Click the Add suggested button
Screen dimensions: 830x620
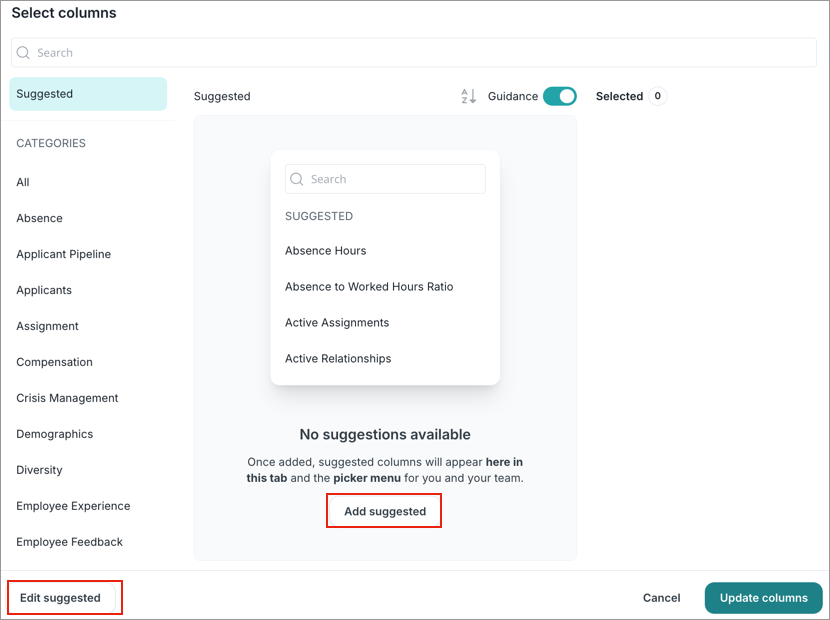coord(385,511)
